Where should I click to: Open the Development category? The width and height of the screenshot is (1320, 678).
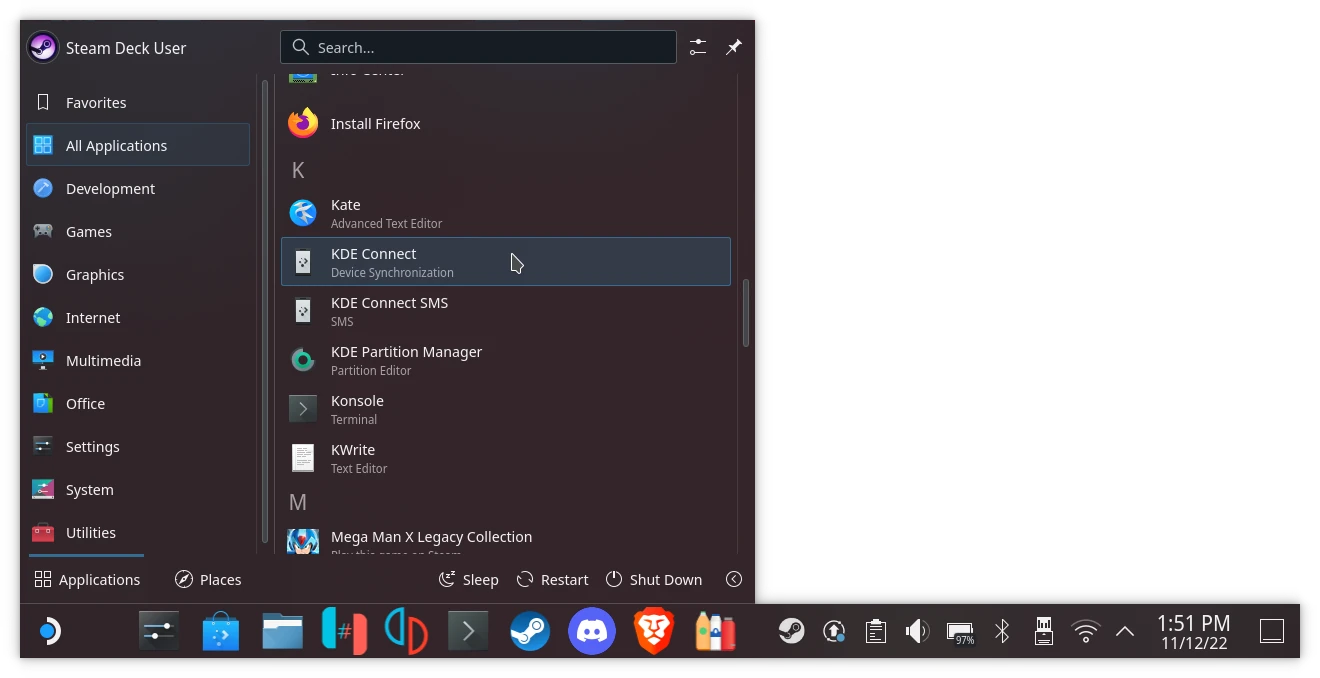(138, 188)
